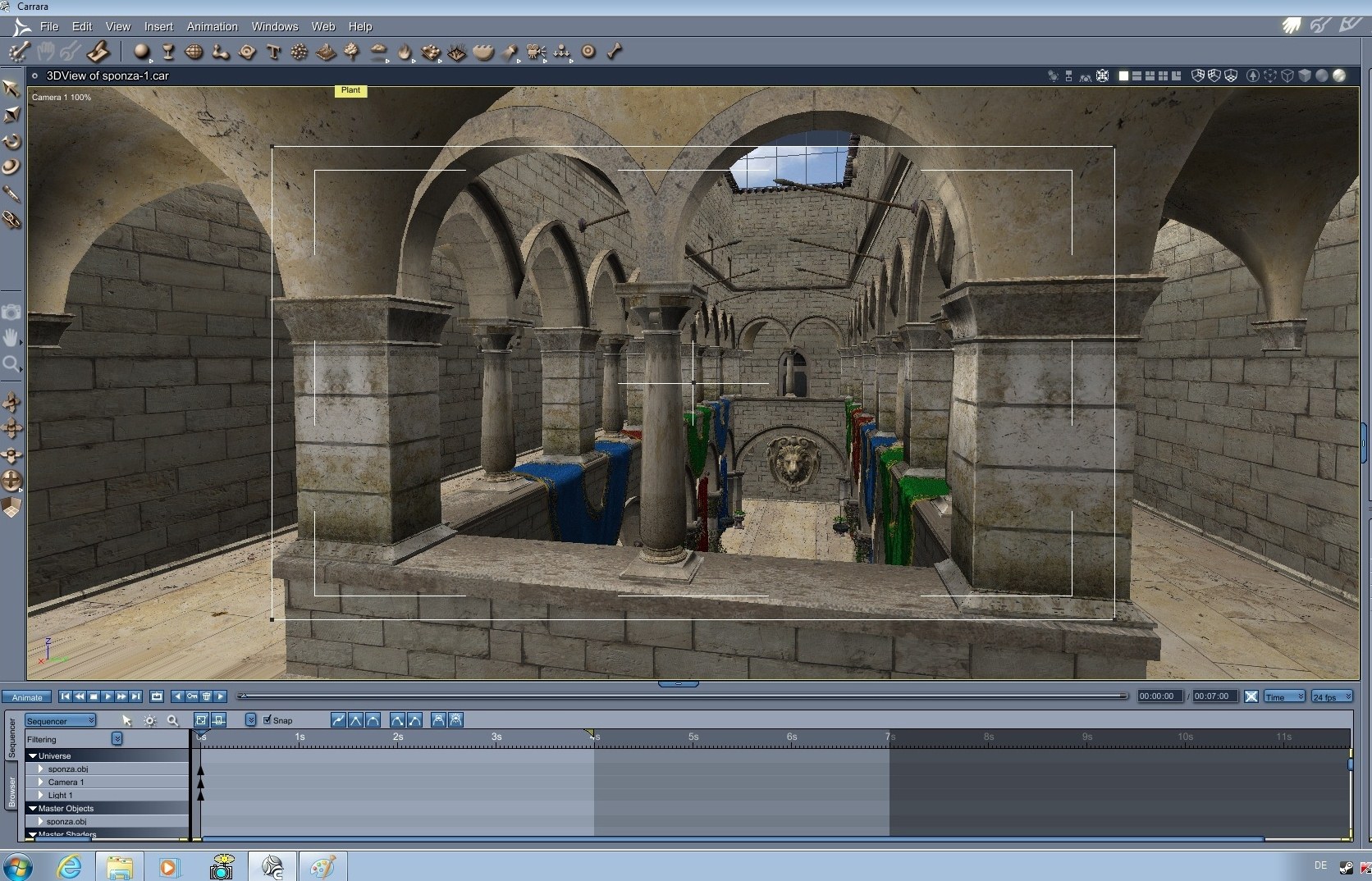Pick the metaball object tool
1372x881 pixels.
point(221,52)
